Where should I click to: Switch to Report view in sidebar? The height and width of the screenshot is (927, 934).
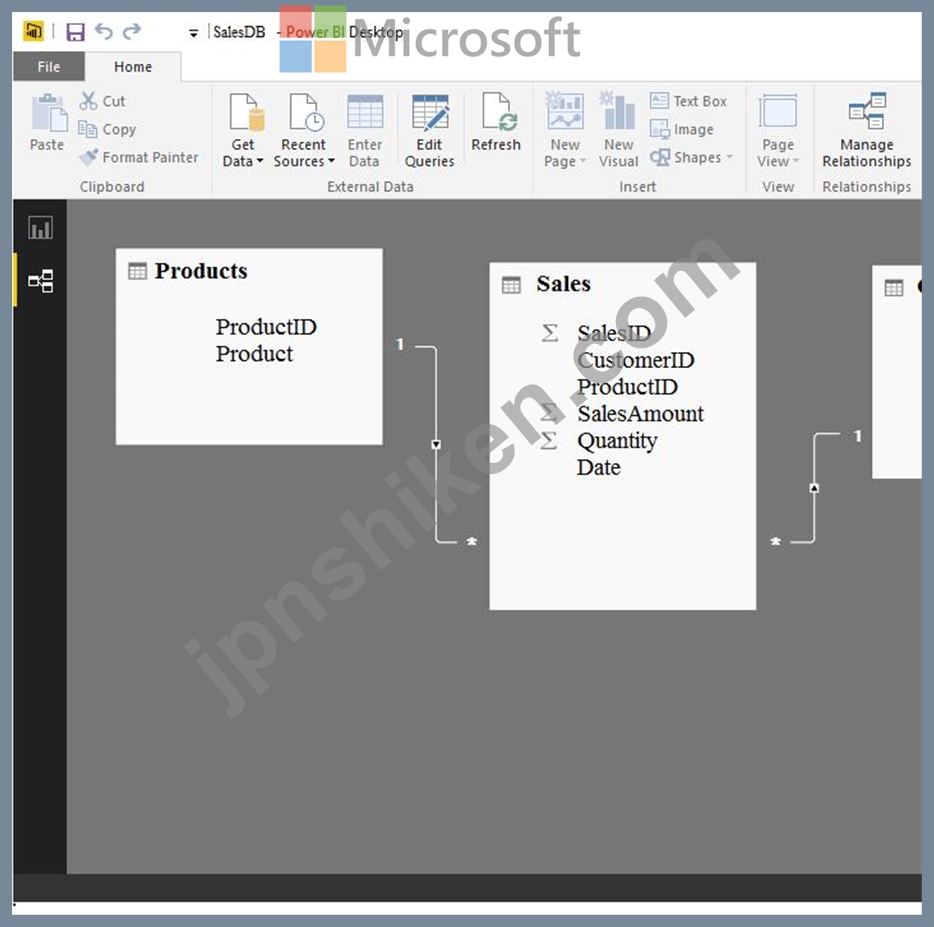40,228
